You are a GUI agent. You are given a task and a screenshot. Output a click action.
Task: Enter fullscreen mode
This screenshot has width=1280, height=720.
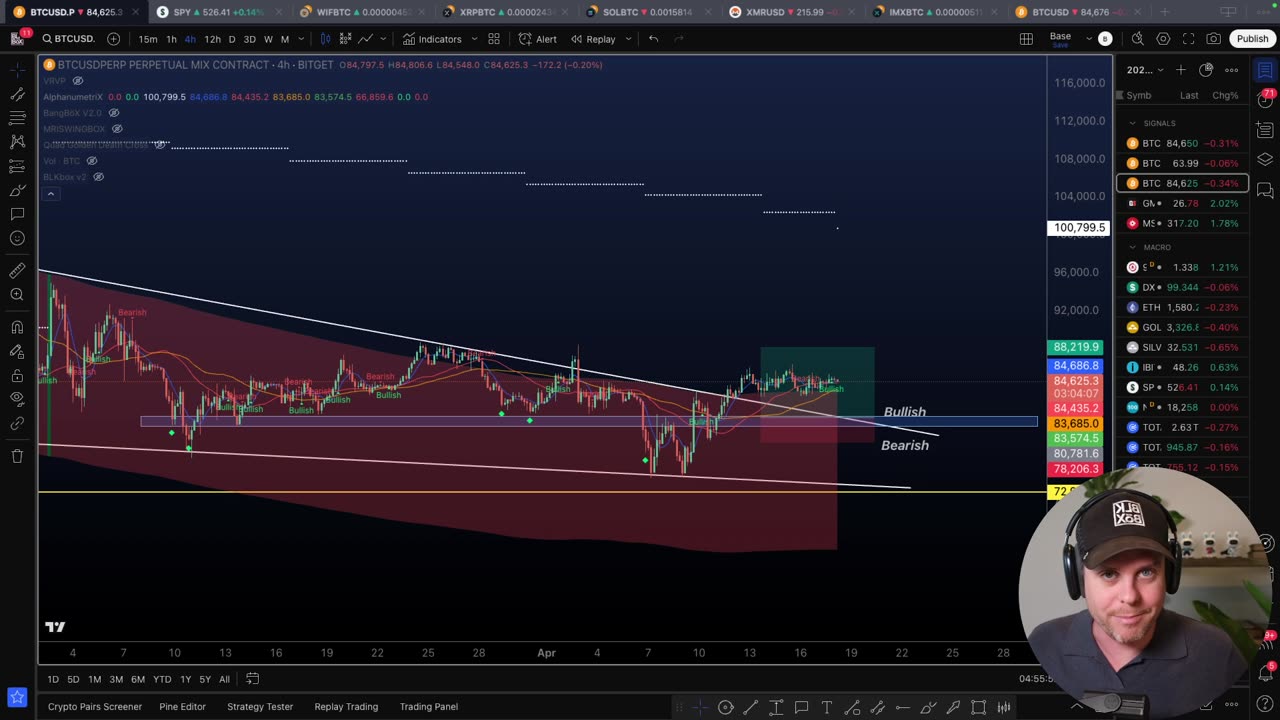pyautogui.click(x=1188, y=39)
